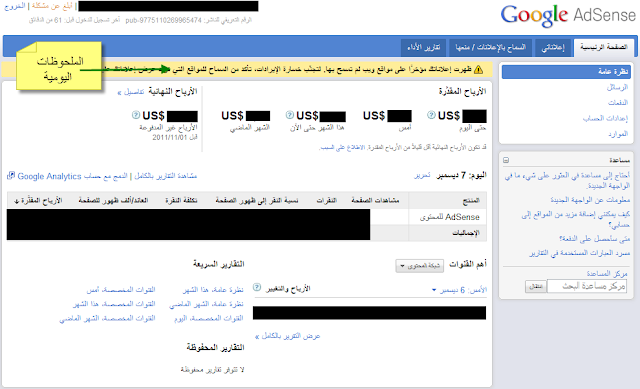Open 'القنوات المخصصة: أمس' quick report
Image resolution: width=640 pixels, height=389 pixels.
121,290
